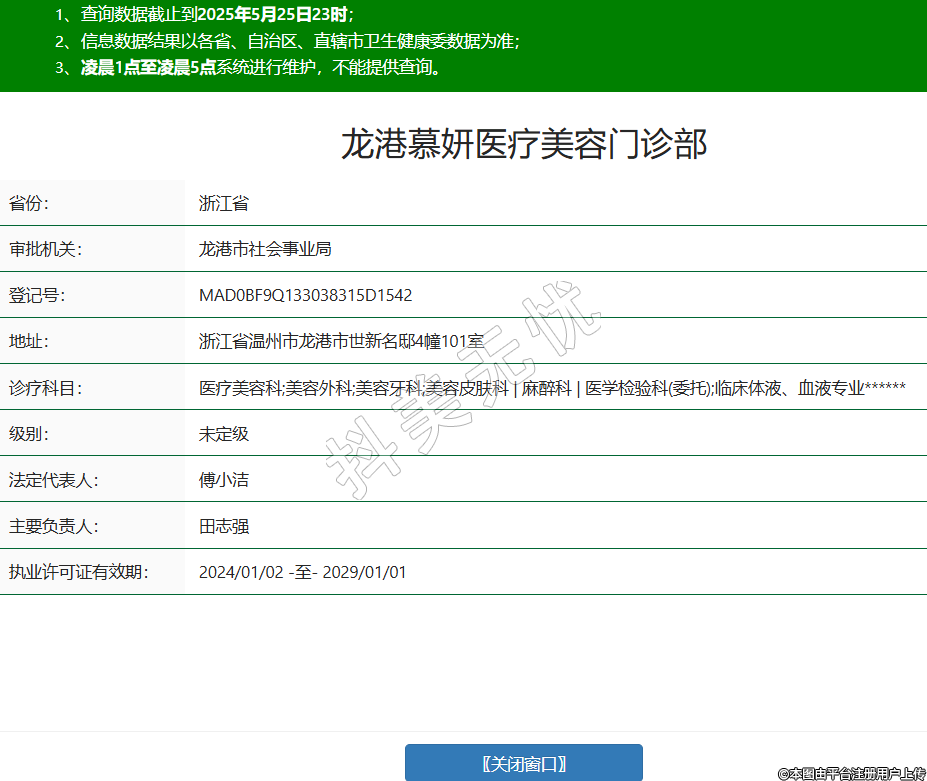Click the 地址 field label
The height and width of the screenshot is (781, 927).
(x=29, y=342)
